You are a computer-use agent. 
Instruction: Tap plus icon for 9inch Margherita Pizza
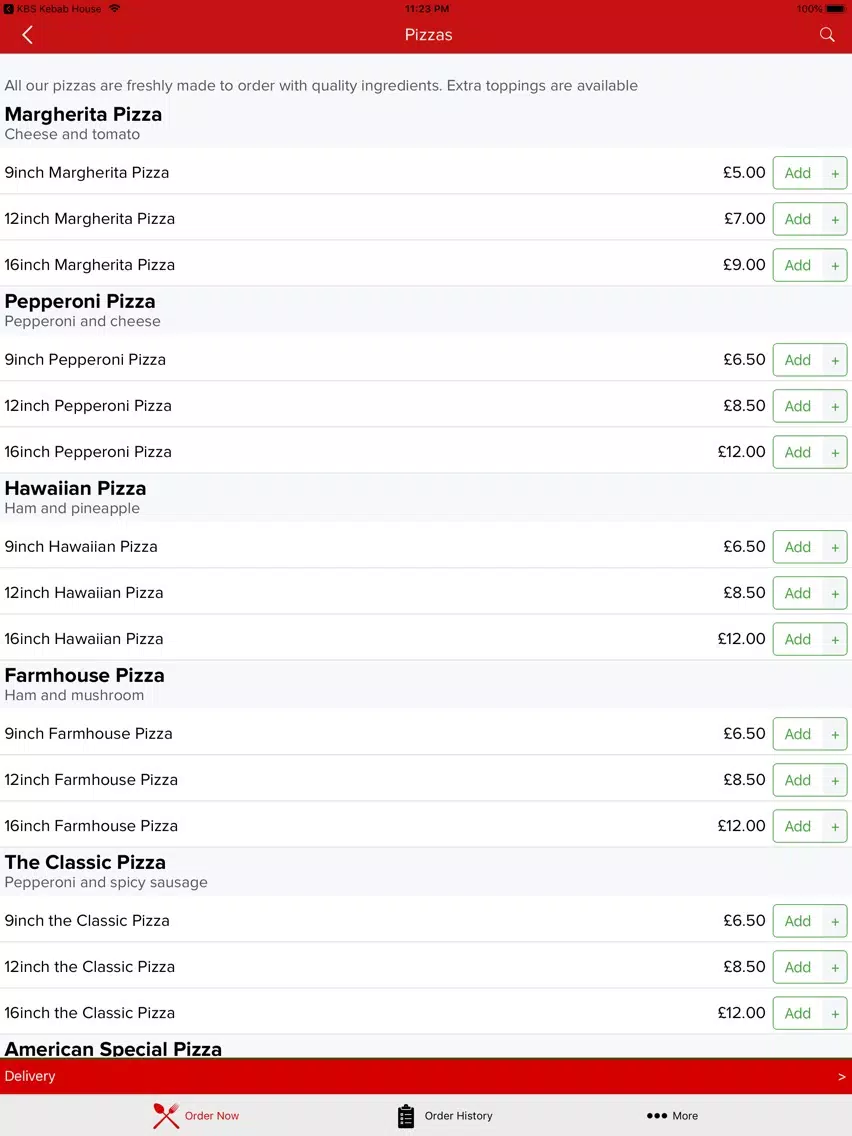coord(835,173)
